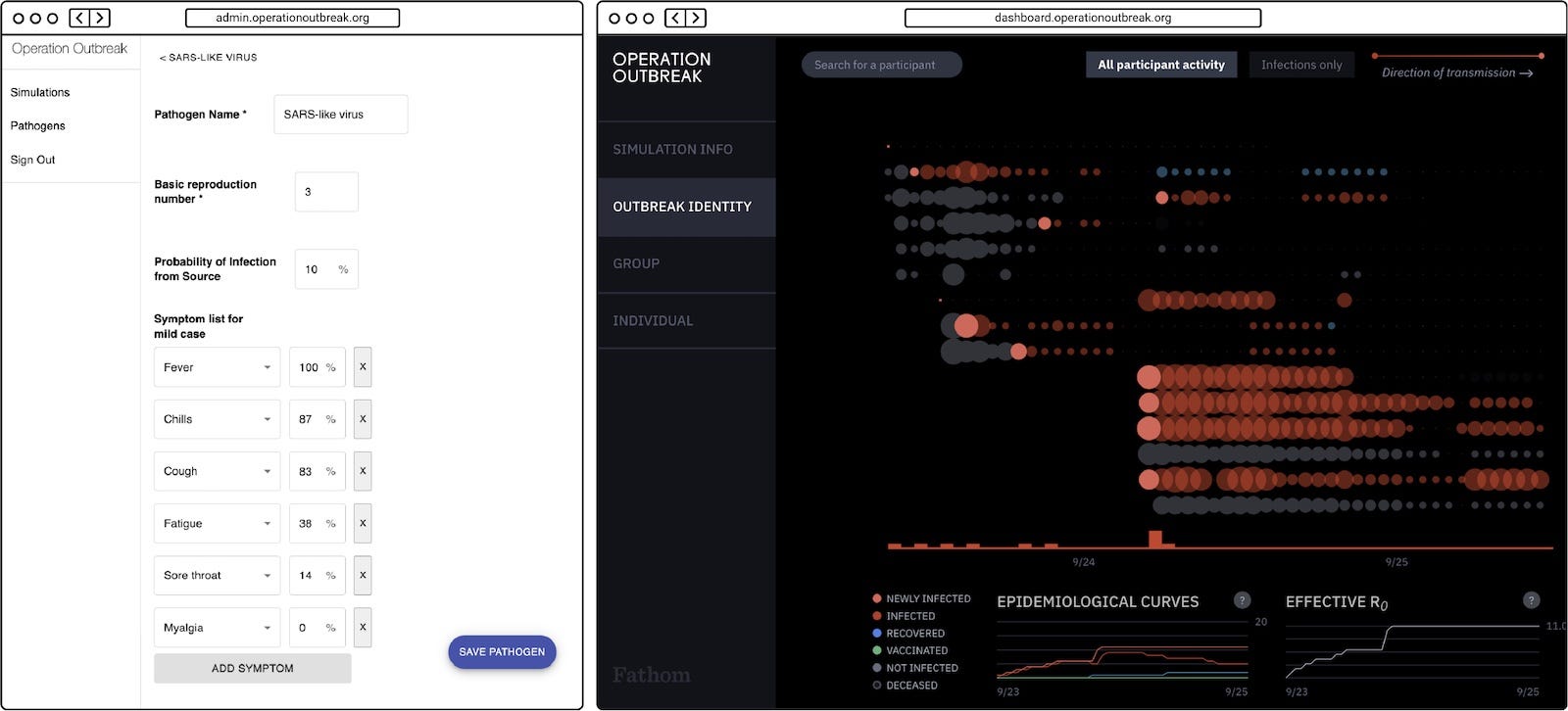The width and height of the screenshot is (1568, 711).
Task: Click the Recovered legend dot
Action: 877,633
